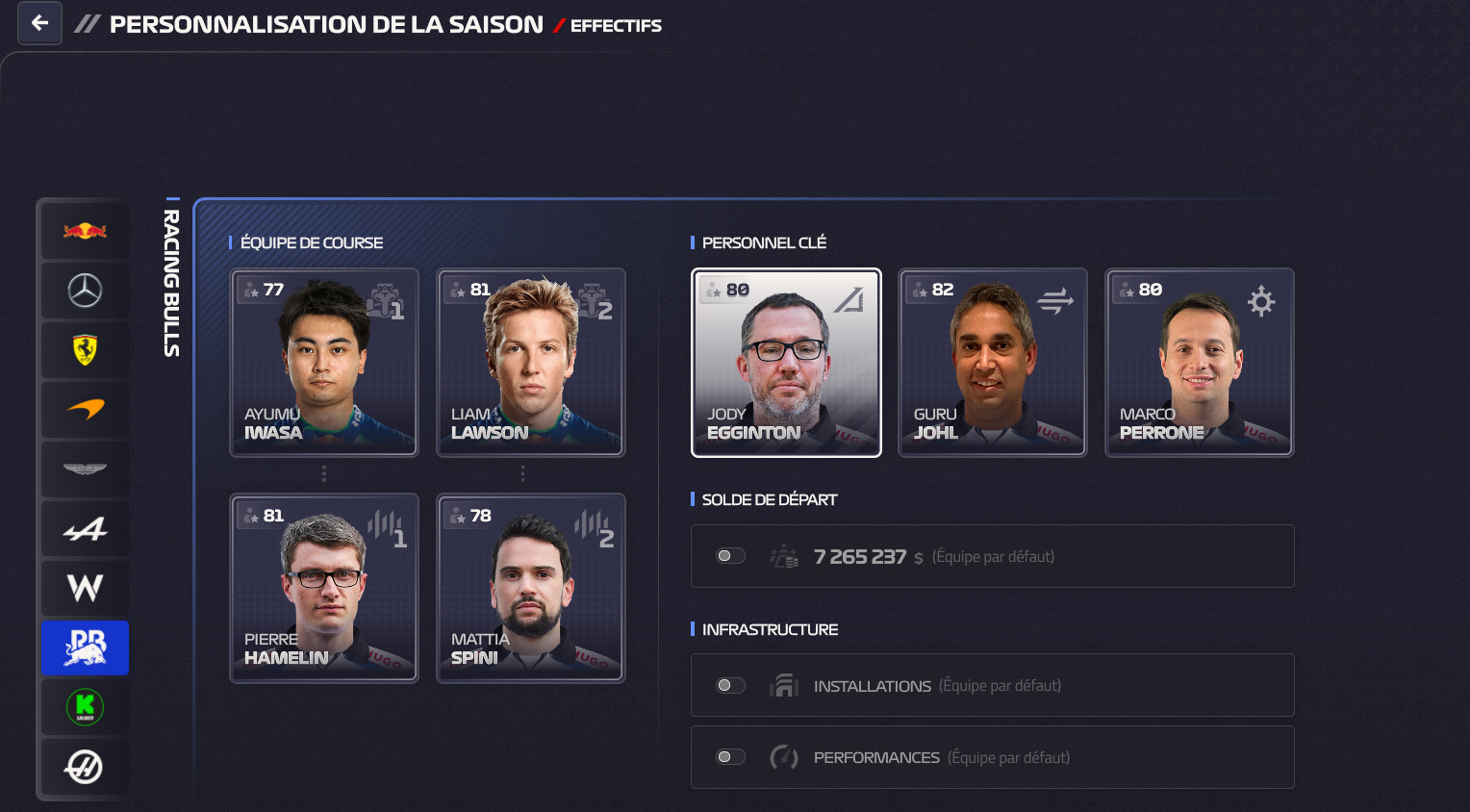The height and width of the screenshot is (812, 1470).
Task: Go back with the arrow button
Action: 39,23
